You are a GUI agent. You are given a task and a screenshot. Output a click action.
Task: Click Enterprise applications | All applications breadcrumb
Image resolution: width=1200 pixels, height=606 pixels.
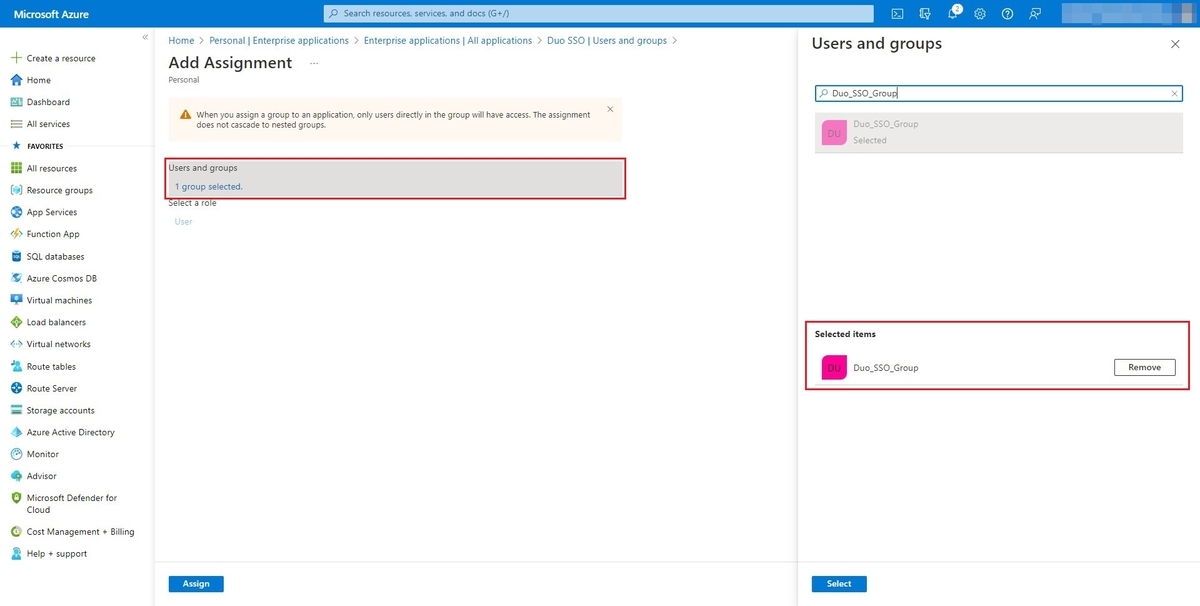point(448,41)
